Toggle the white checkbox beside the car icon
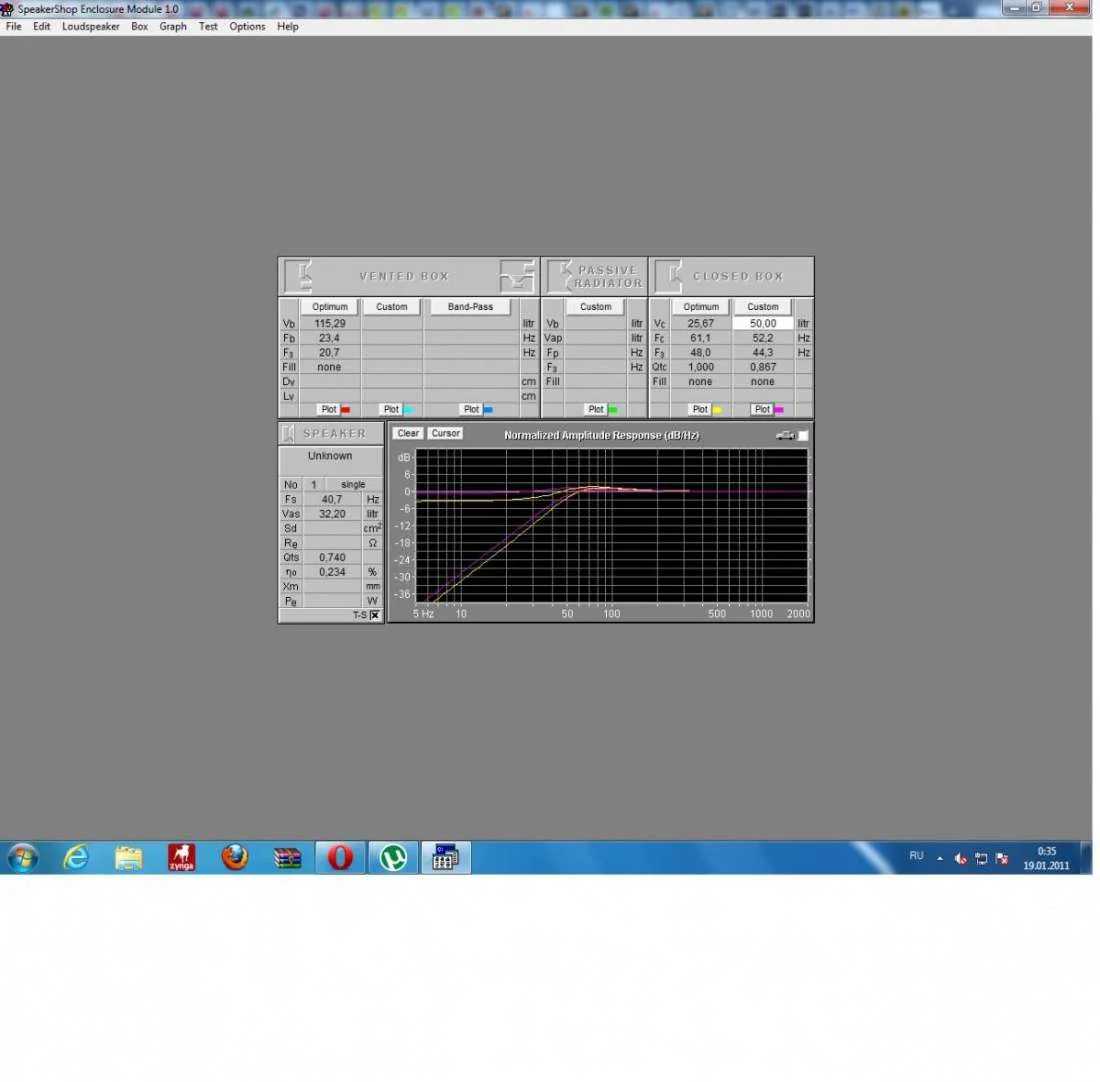This screenshot has width=1100, height=1082. coord(803,436)
